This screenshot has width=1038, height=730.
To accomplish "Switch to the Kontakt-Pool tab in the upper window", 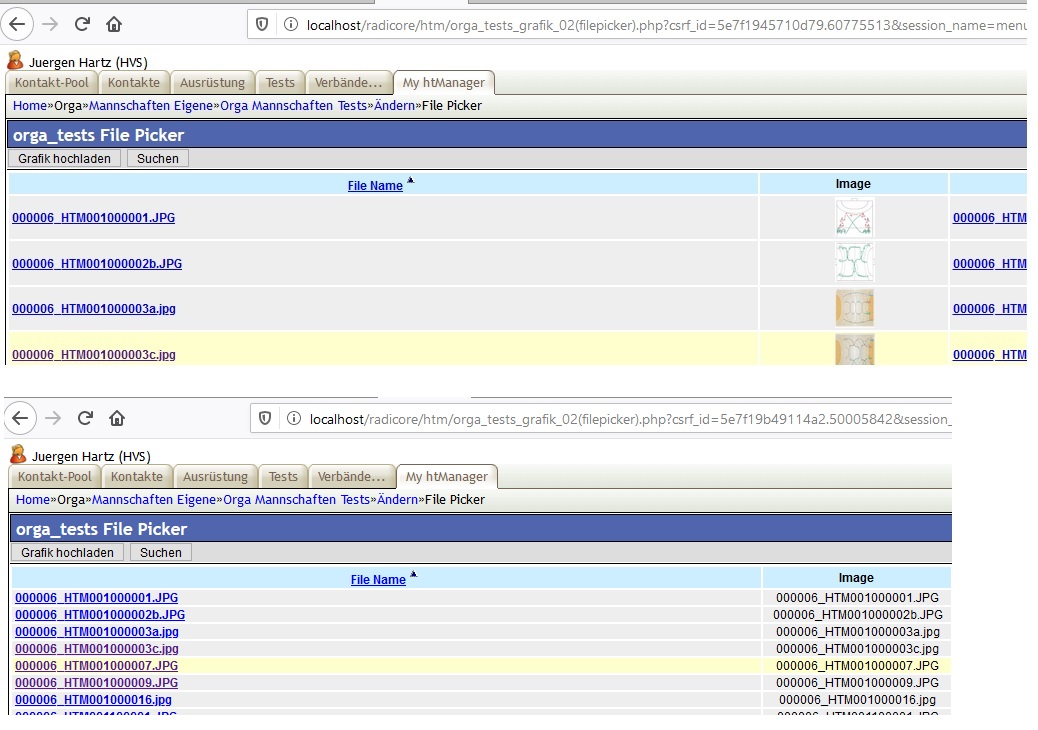I will click(x=52, y=83).
